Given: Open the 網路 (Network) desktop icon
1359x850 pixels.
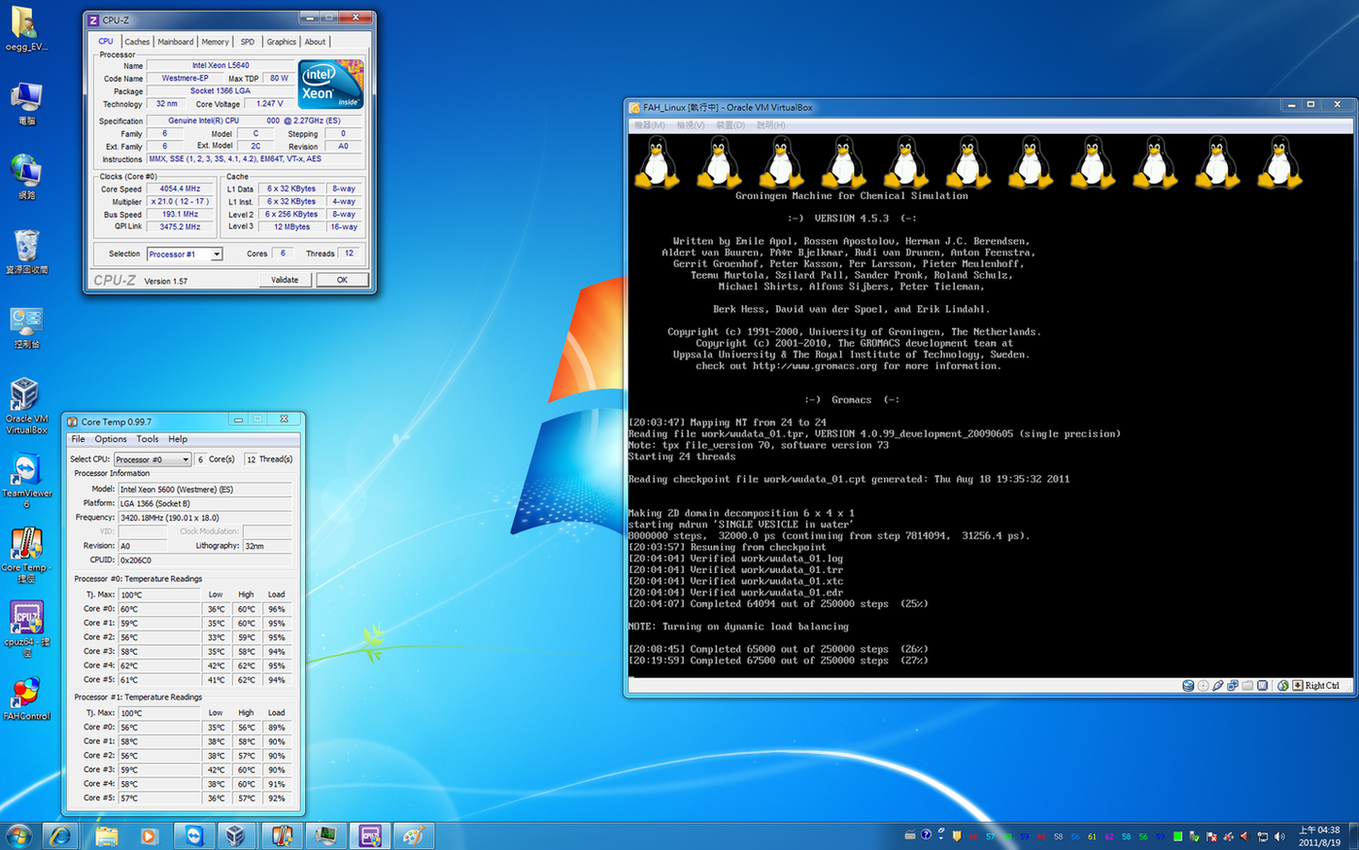Looking at the screenshot, I should click(x=25, y=178).
